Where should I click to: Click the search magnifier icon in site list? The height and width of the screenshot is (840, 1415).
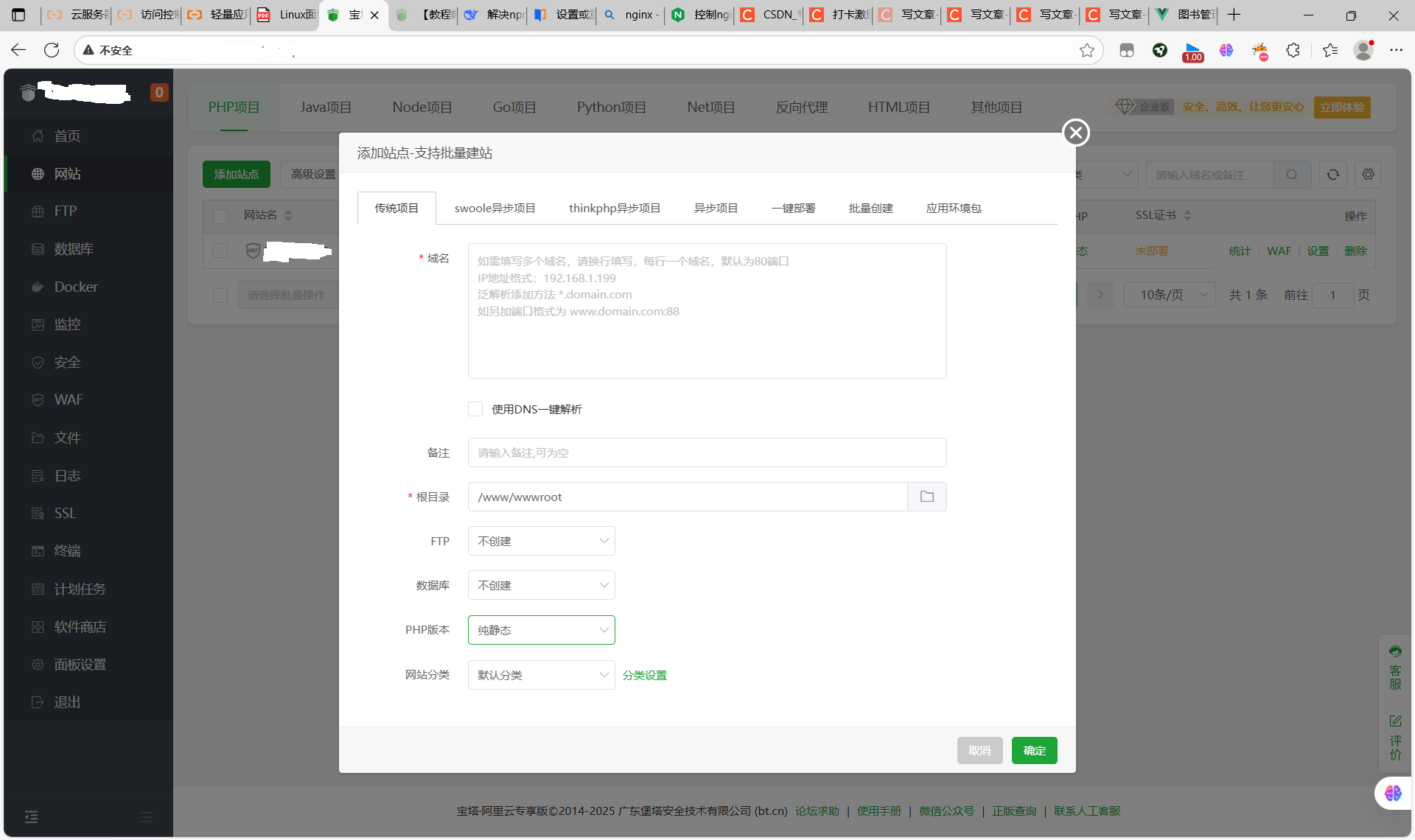click(x=1291, y=175)
